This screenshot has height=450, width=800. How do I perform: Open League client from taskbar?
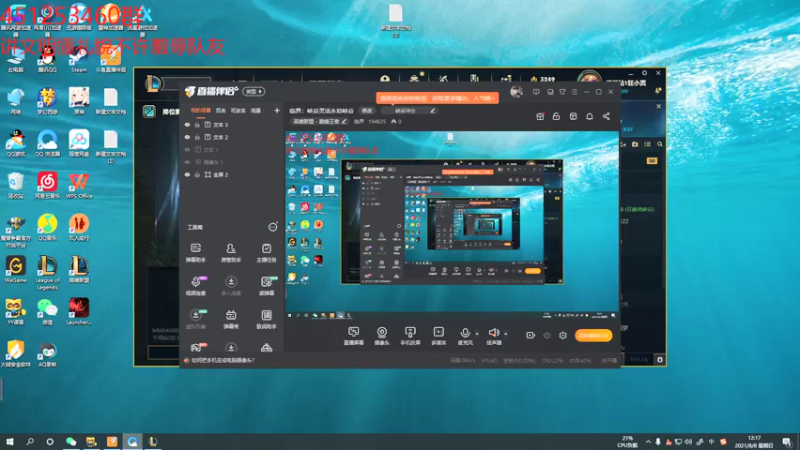click(x=153, y=441)
